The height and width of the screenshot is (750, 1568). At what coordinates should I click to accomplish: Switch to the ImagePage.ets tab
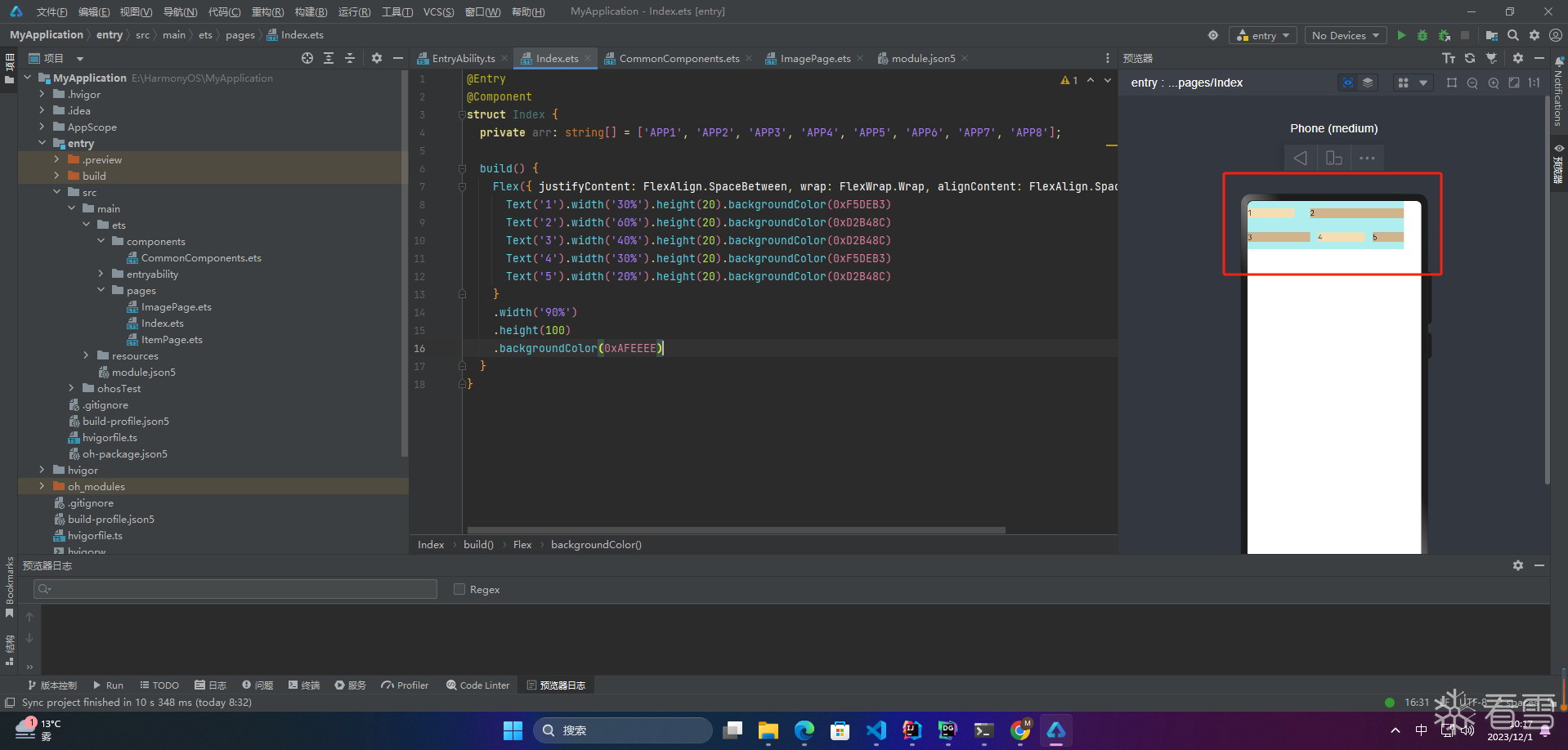click(814, 58)
